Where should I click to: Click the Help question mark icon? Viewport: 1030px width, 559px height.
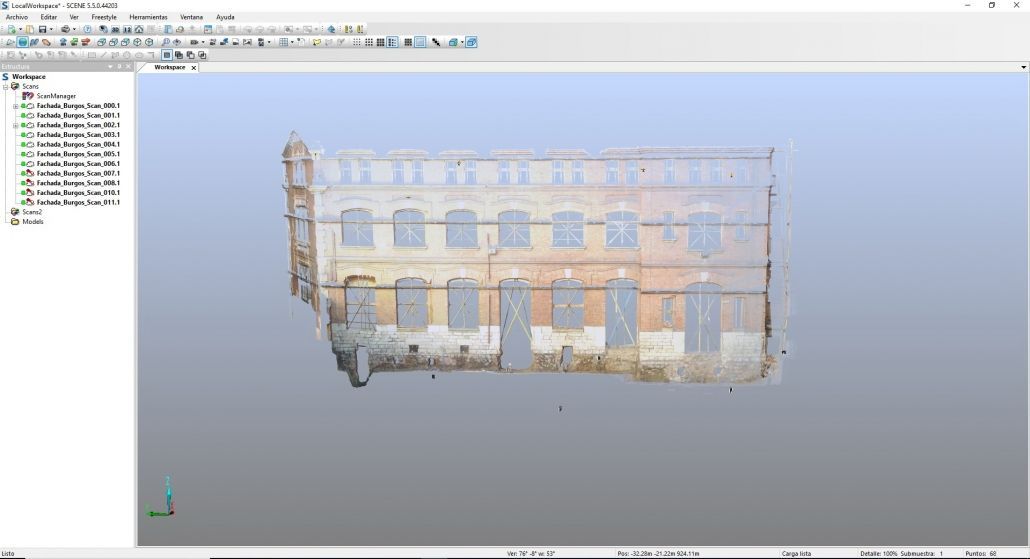pyautogui.click(x=87, y=30)
